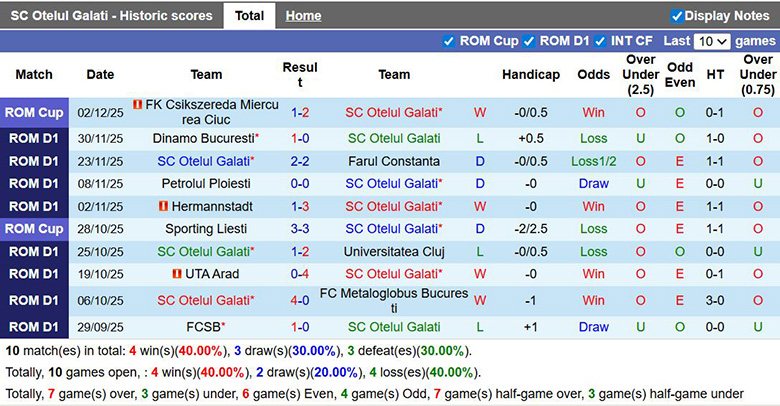
Task: Open the Farul Constanta team link
Action: (x=394, y=161)
